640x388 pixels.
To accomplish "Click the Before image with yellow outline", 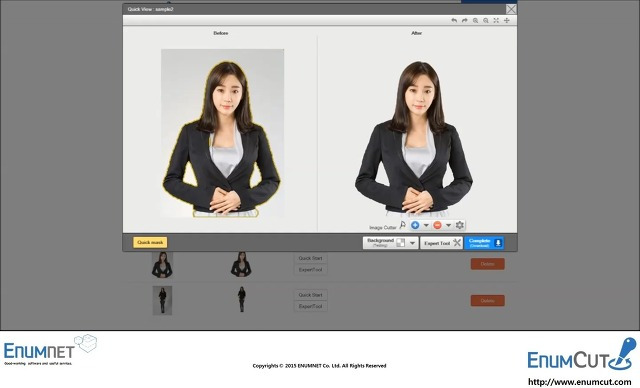I will 222,133.
